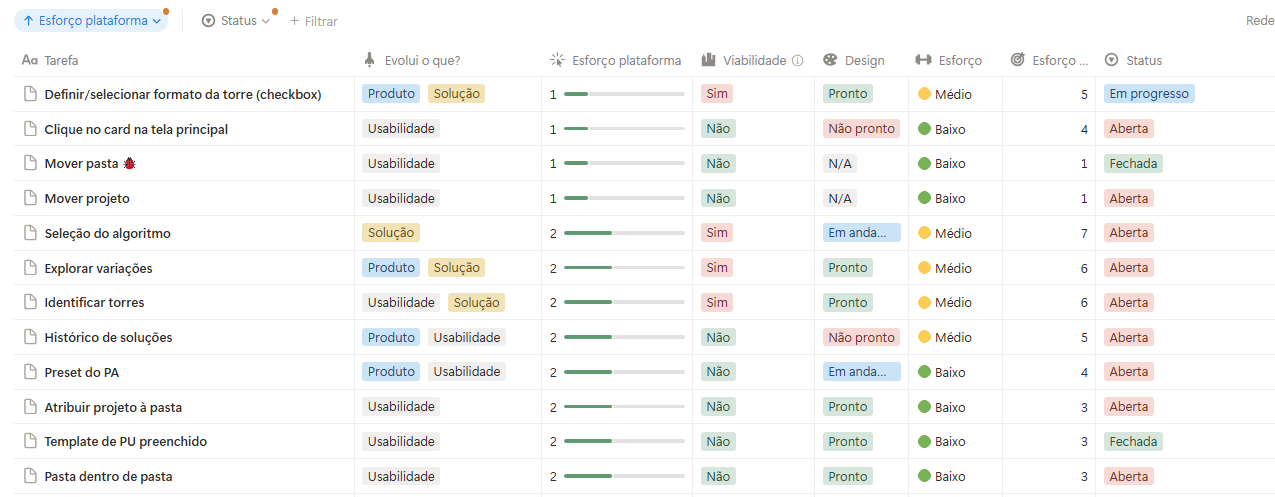Click the Viabilidade column chart icon
The width and height of the screenshot is (1275, 497).
708,61
